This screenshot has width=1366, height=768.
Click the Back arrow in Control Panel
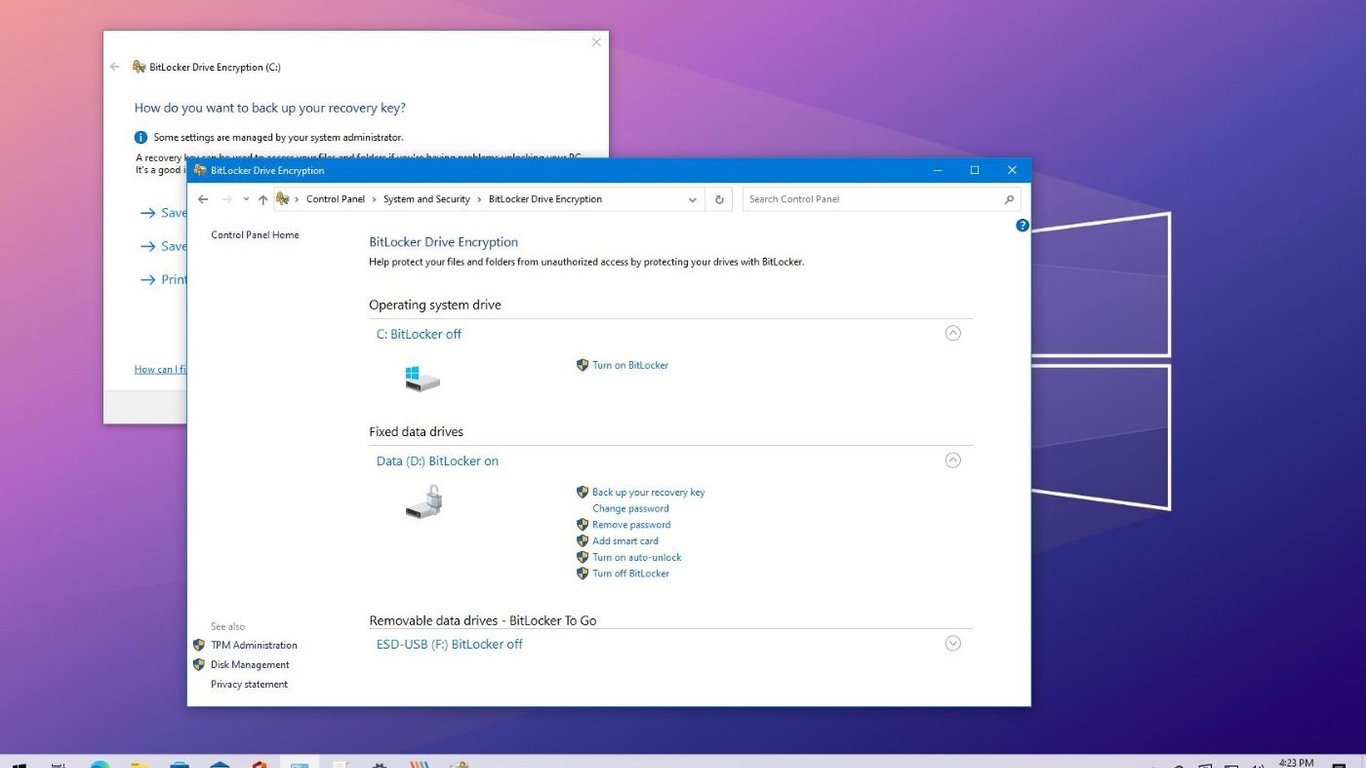203,199
